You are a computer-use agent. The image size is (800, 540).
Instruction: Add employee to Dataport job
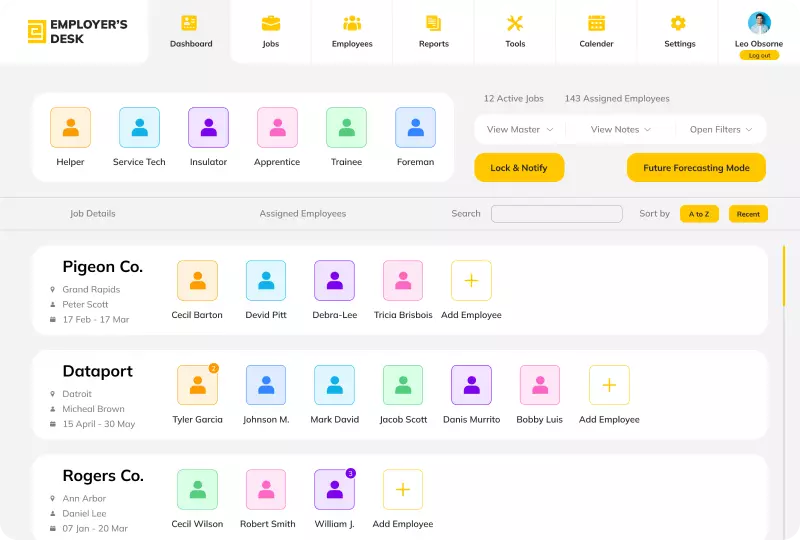tap(609, 385)
